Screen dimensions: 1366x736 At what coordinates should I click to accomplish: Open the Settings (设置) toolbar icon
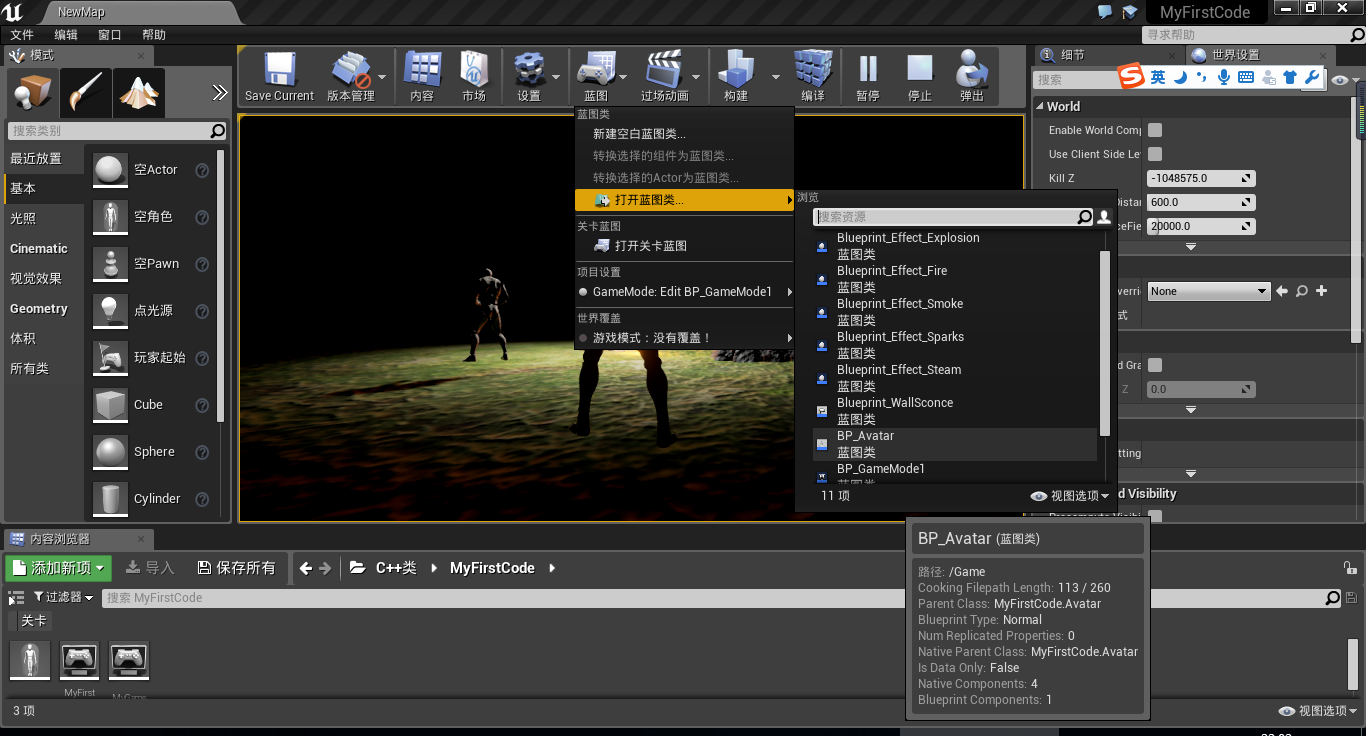pyautogui.click(x=528, y=70)
